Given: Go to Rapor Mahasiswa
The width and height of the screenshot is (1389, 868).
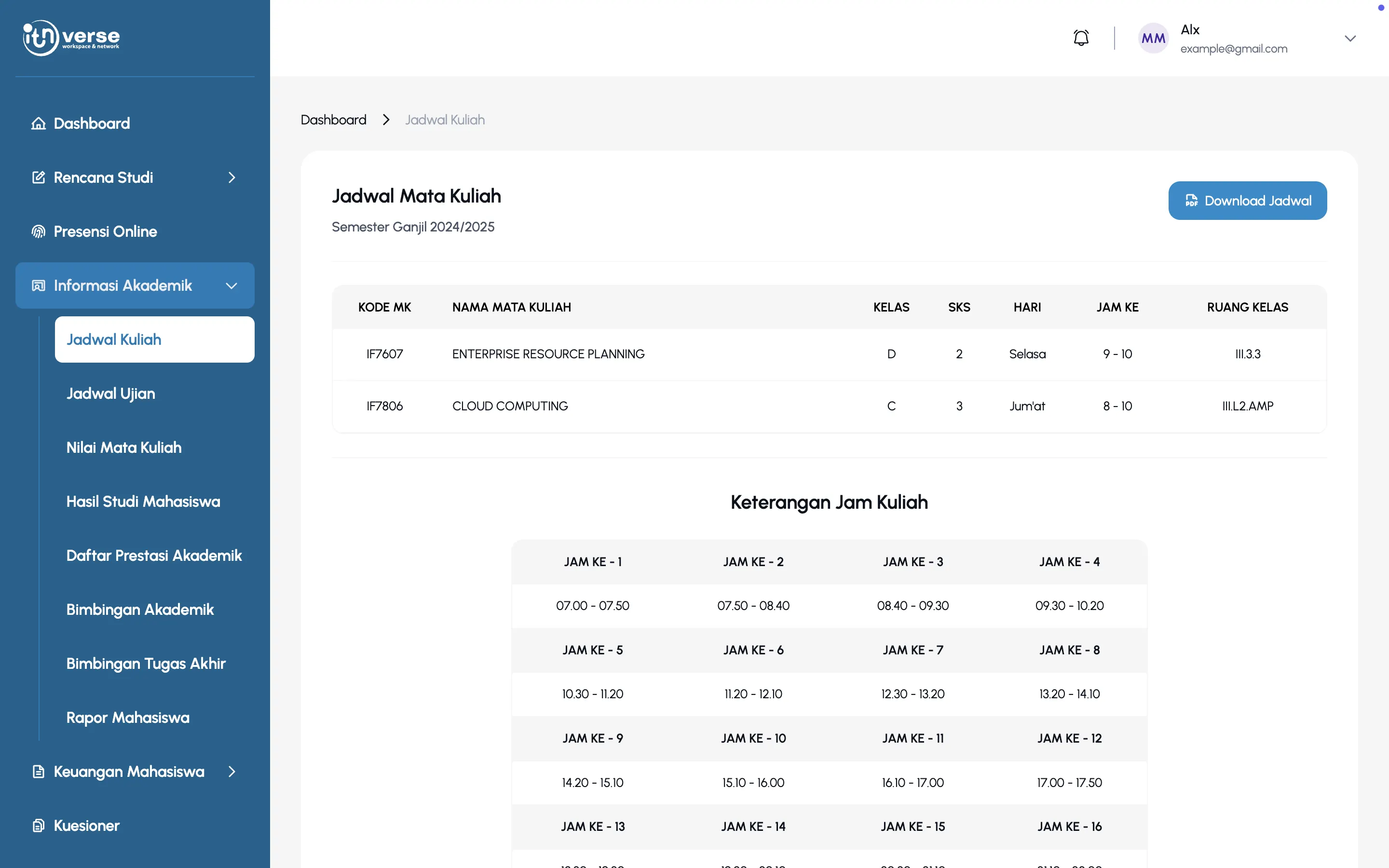Looking at the screenshot, I should tap(154, 718).
